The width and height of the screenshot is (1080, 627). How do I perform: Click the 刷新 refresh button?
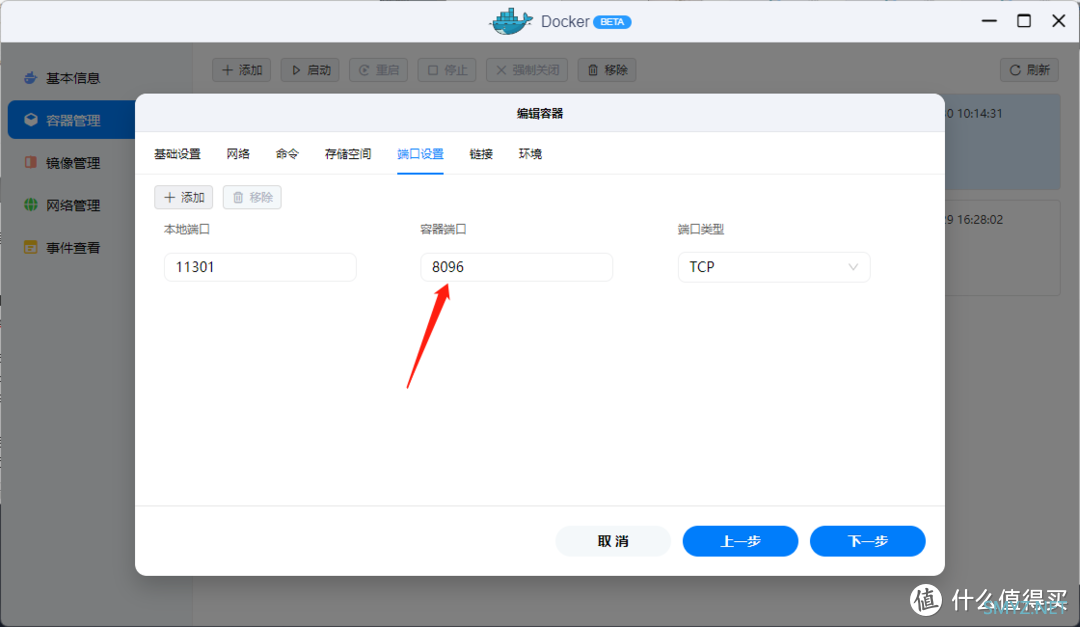tap(1029, 70)
